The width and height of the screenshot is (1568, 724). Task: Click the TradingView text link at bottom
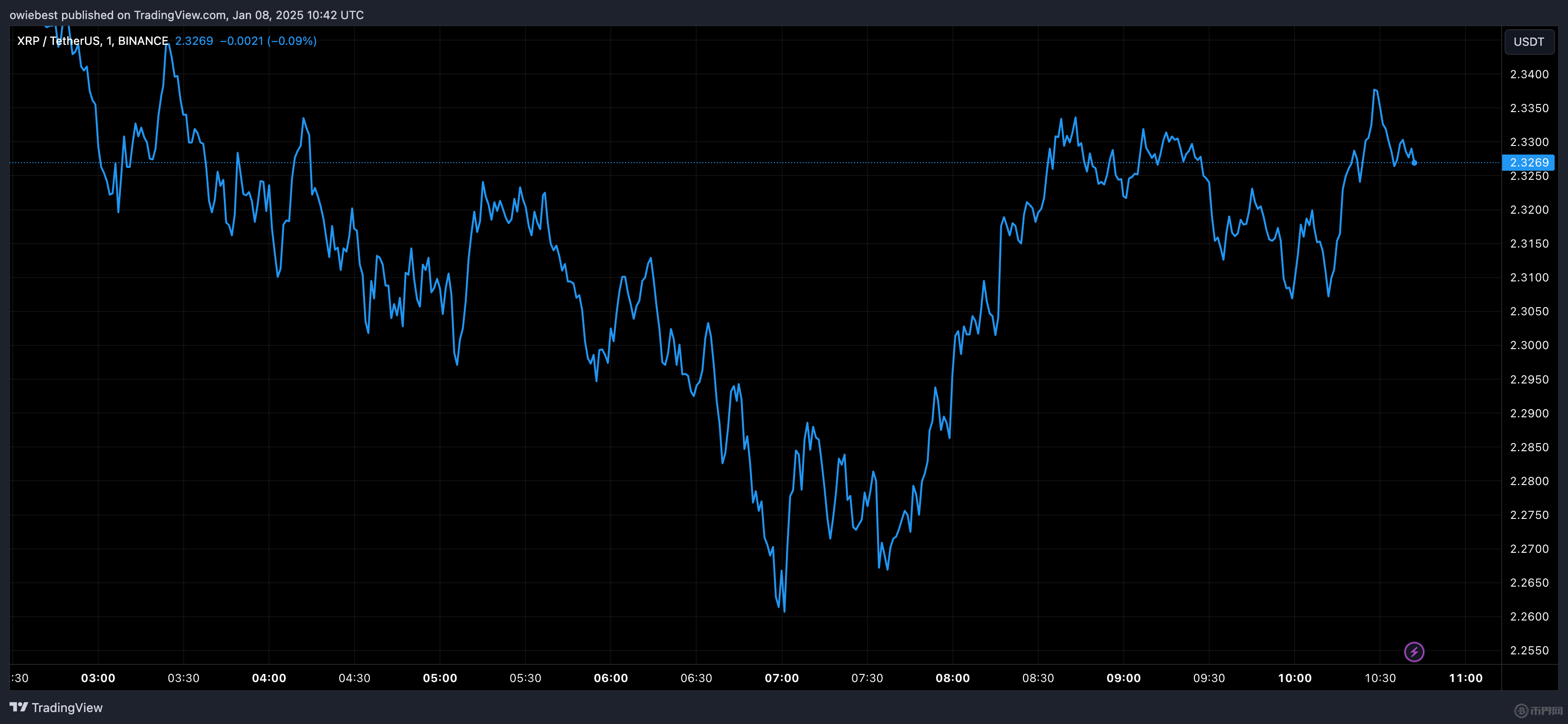tap(67, 708)
